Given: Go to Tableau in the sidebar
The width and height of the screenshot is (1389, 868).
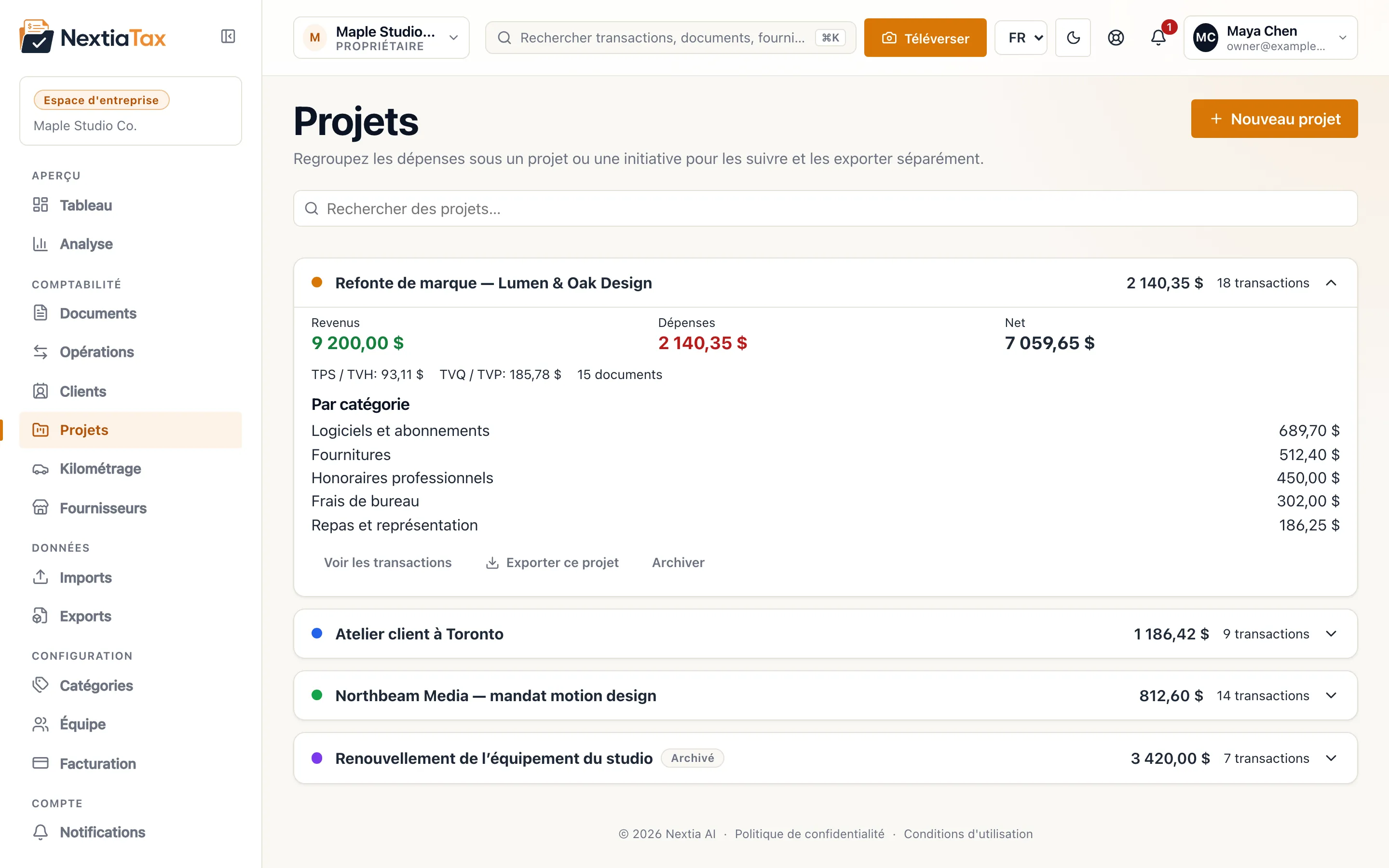Looking at the screenshot, I should click(130, 205).
